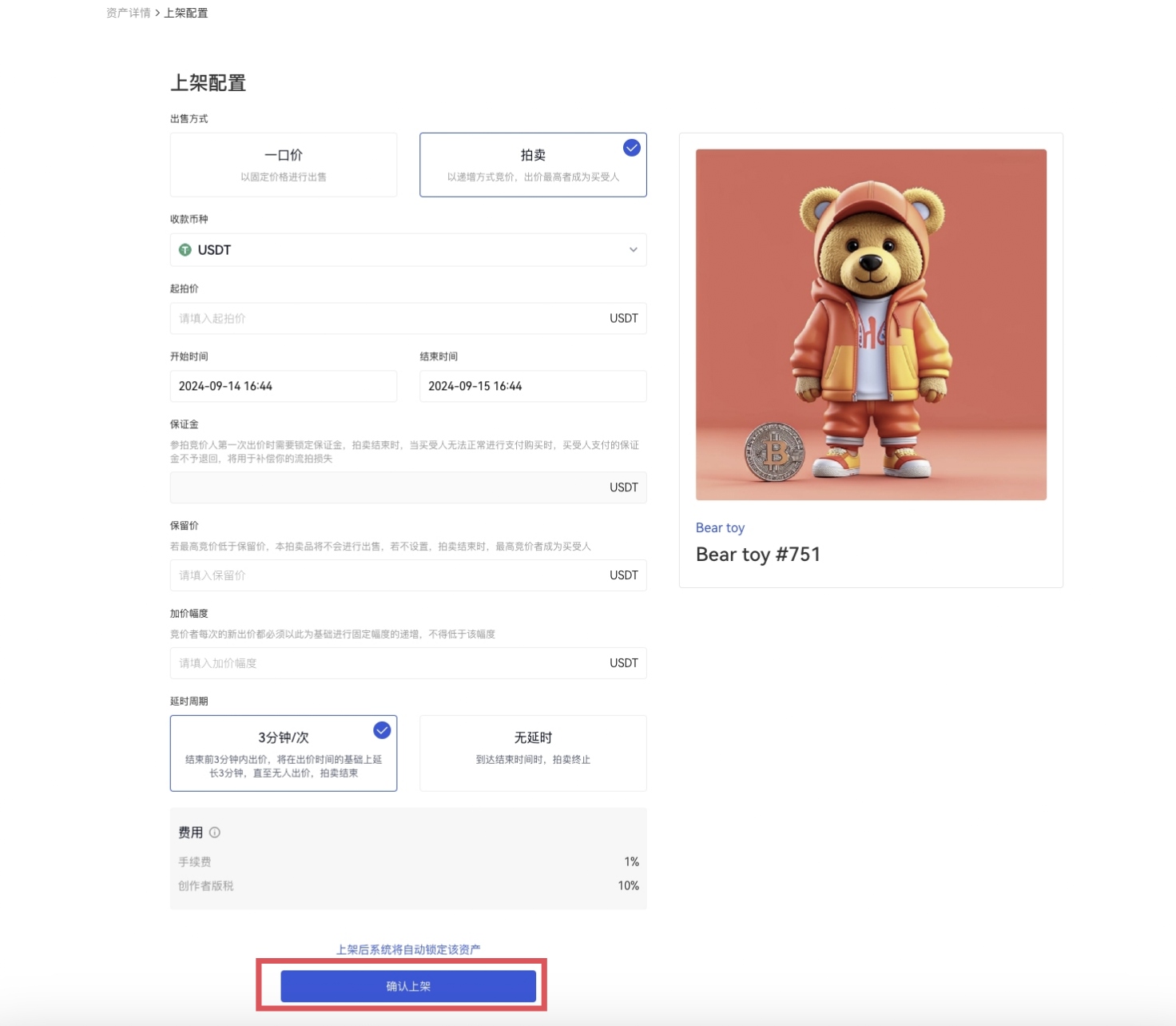
Task: Choose the 3分钟/次 delay period option
Action: pyautogui.click(x=283, y=753)
